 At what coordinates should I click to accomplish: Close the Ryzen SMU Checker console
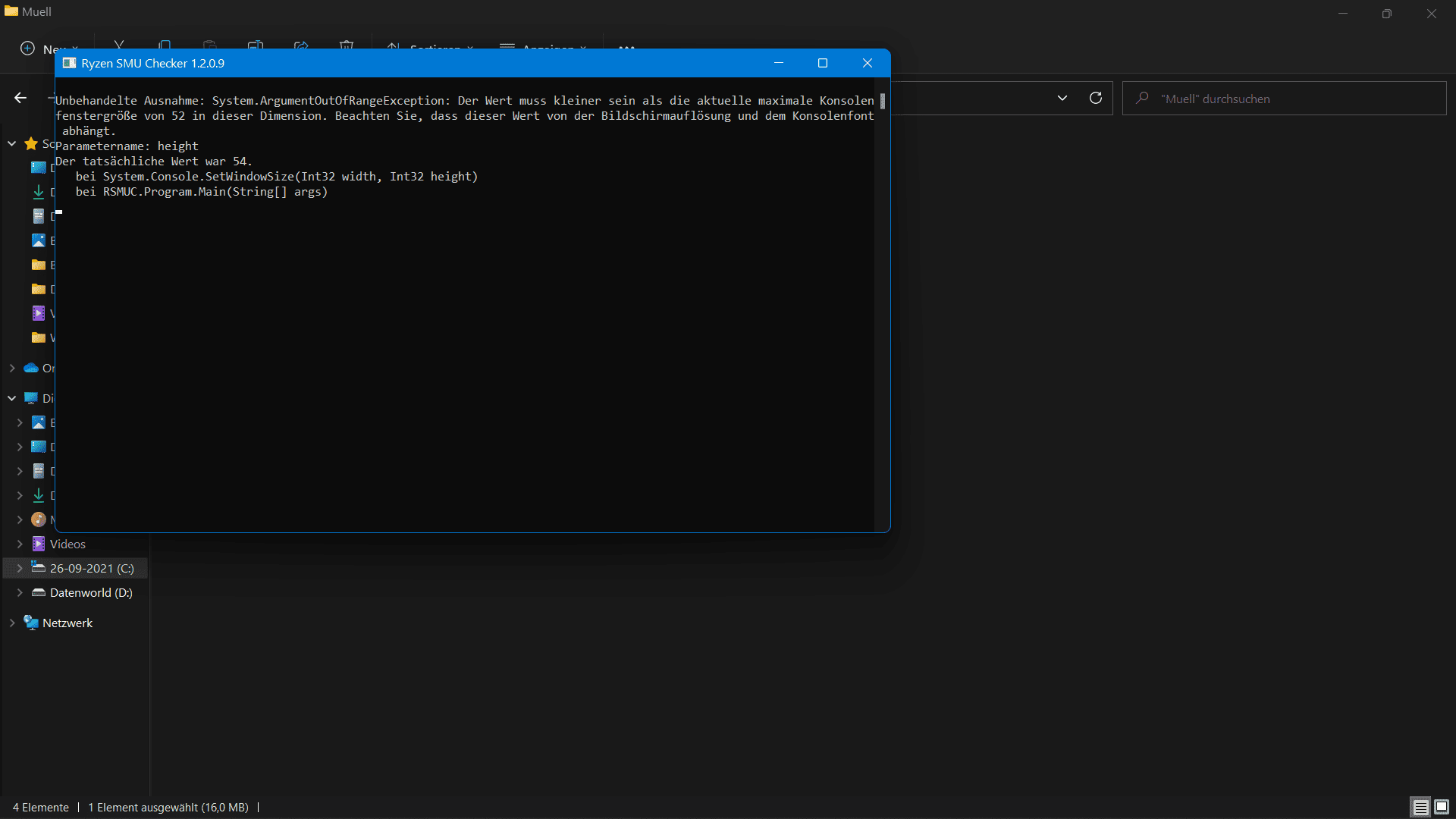[868, 63]
